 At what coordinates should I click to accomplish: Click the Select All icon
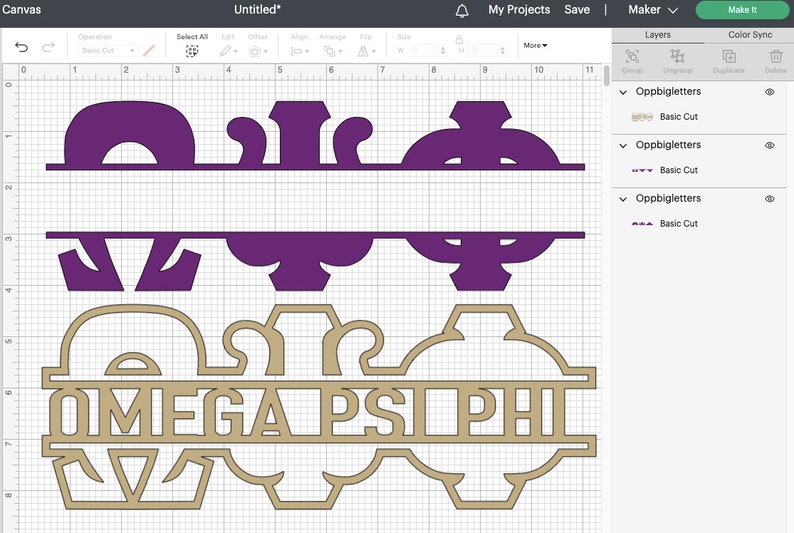tap(192, 51)
